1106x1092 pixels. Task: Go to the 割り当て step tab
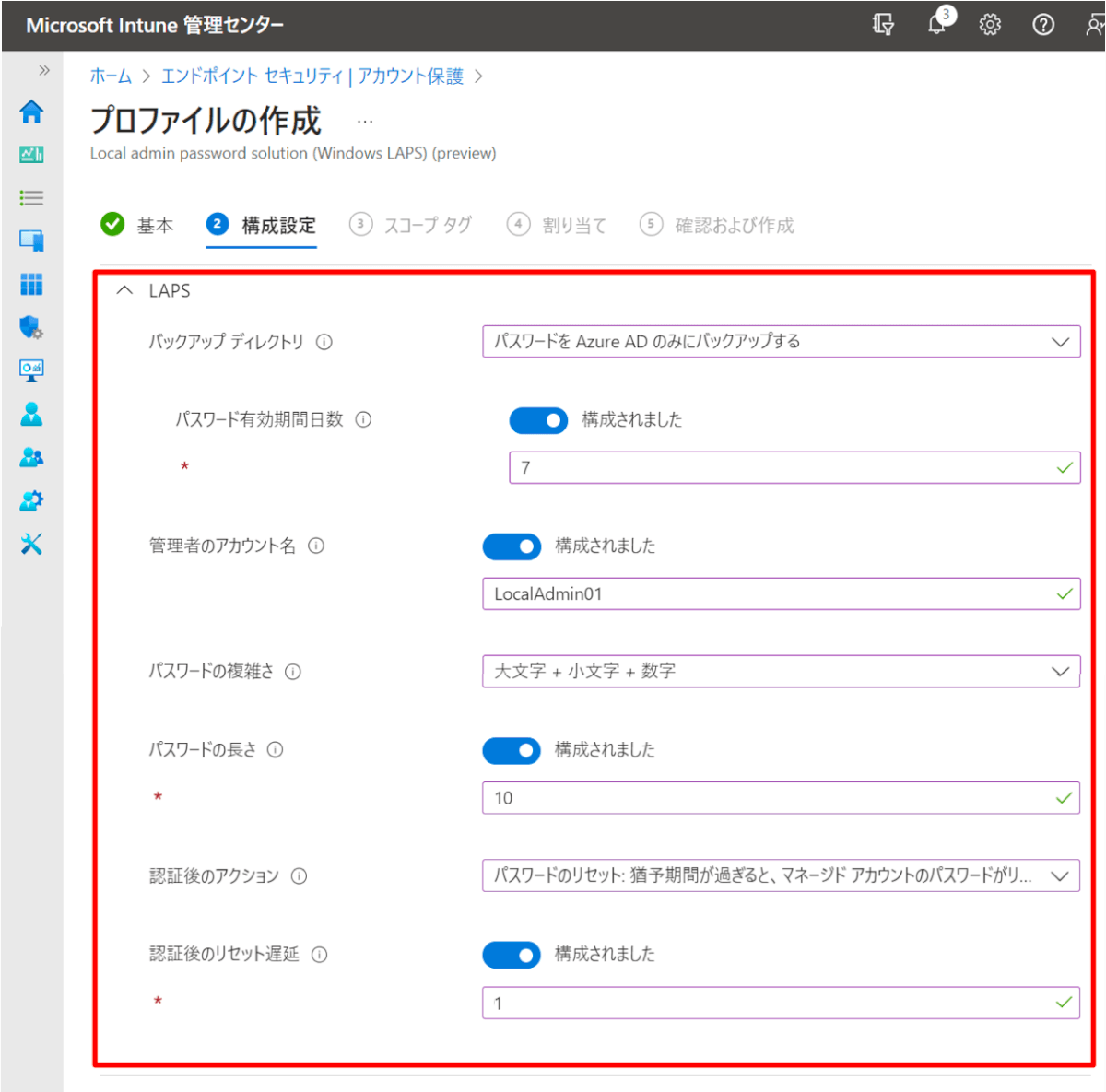point(558,225)
